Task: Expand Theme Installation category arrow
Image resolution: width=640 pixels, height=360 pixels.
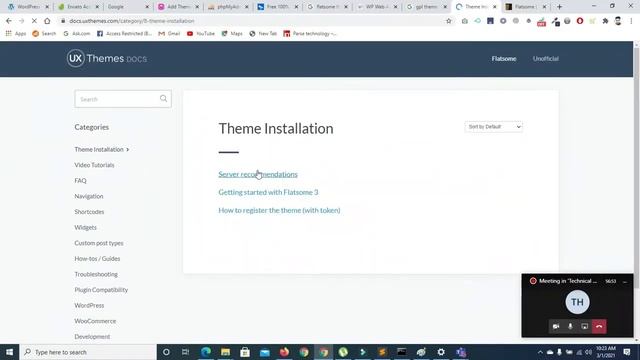Action: coord(128,149)
